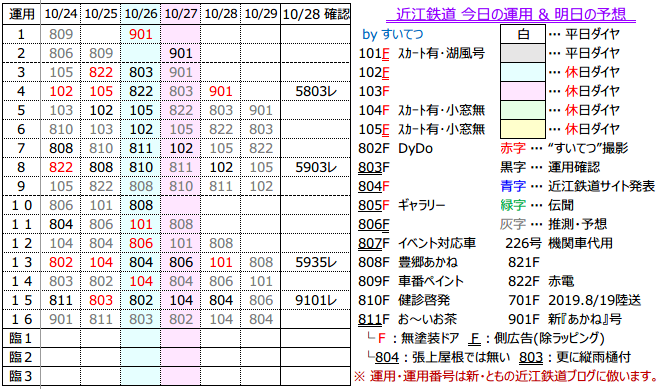
Task: Click the 臨3 row label
Action: pyautogui.click(x=21, y=376)
